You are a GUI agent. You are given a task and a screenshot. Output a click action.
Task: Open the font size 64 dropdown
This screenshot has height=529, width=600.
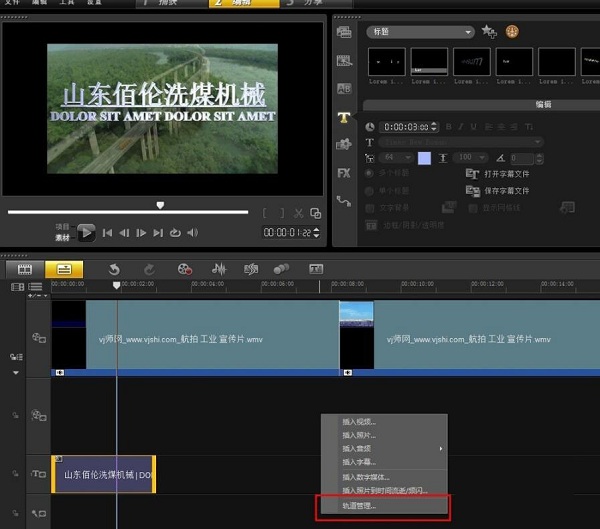pos(395,157)
